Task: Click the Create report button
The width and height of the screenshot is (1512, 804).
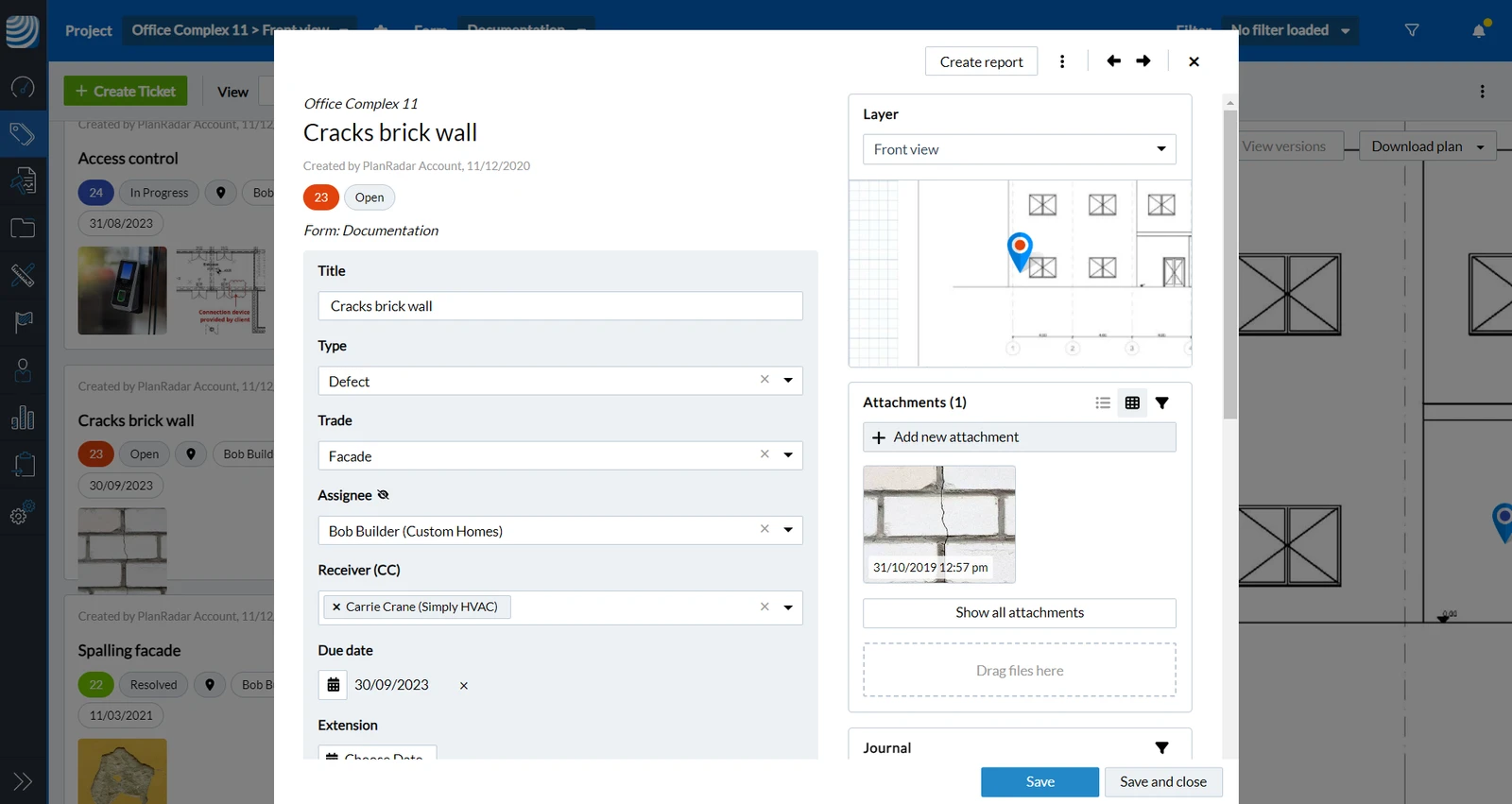Action: pyautogui.click(x=981, y=61)
